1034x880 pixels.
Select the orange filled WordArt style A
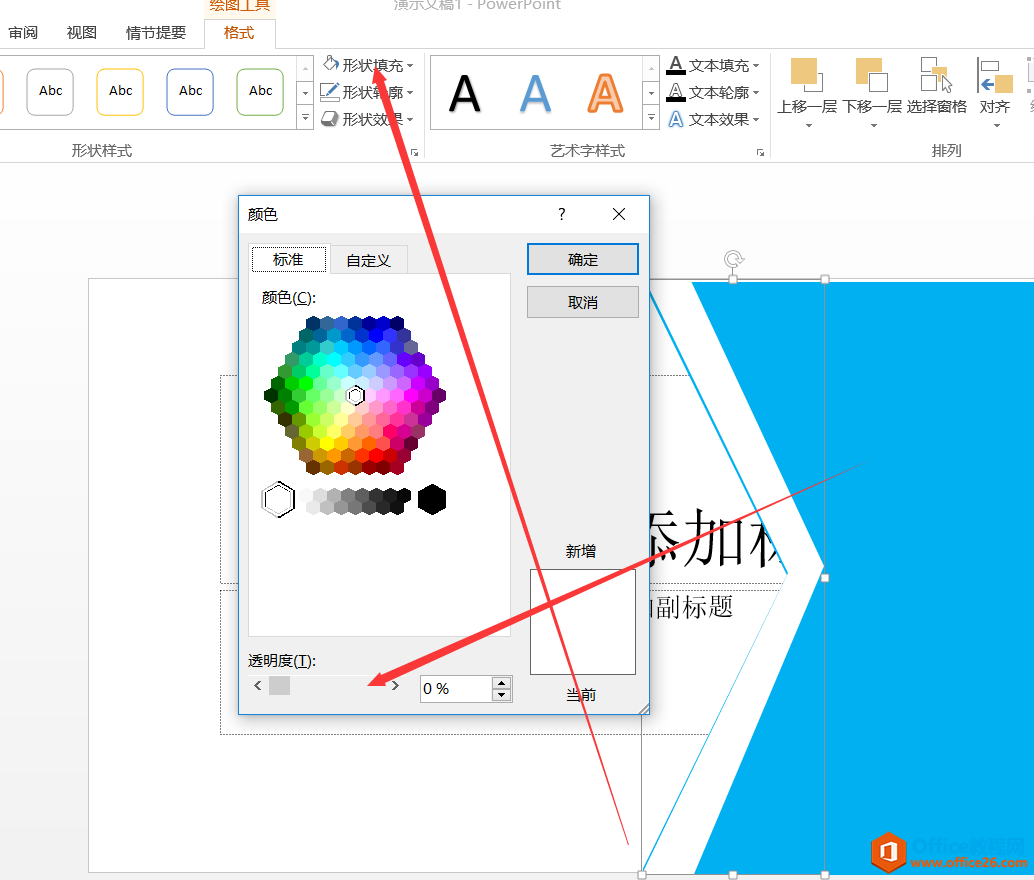pyautogui.click(x=604, y=92)
